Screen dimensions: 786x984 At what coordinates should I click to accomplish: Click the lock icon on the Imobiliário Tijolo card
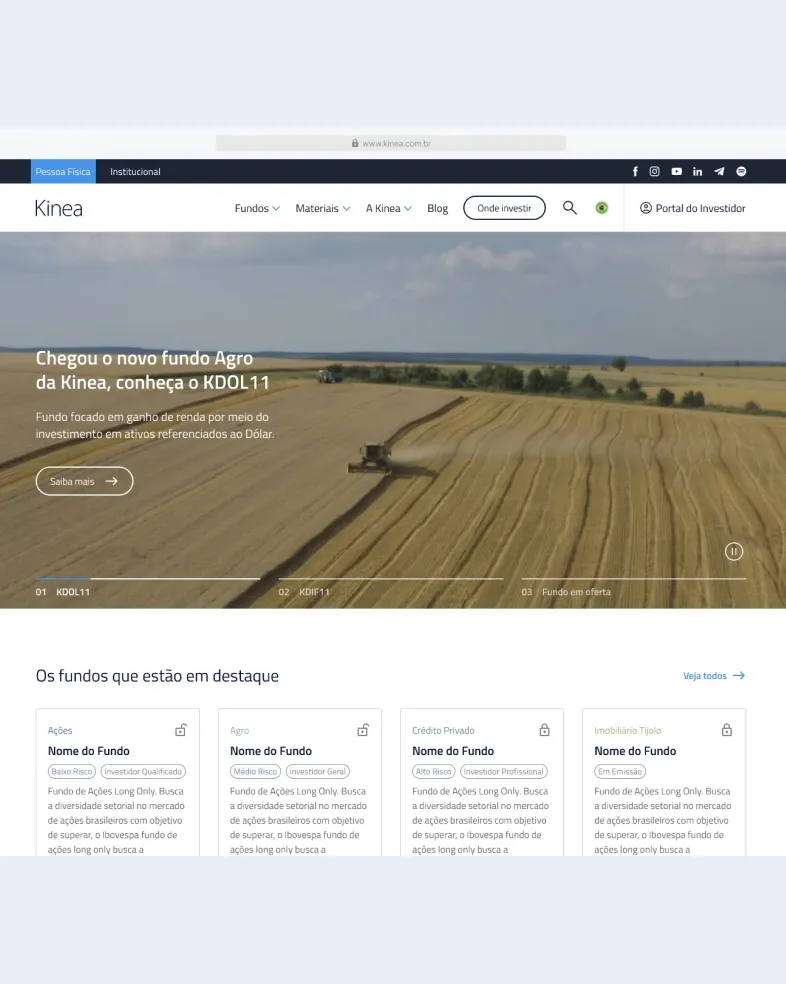726,730
